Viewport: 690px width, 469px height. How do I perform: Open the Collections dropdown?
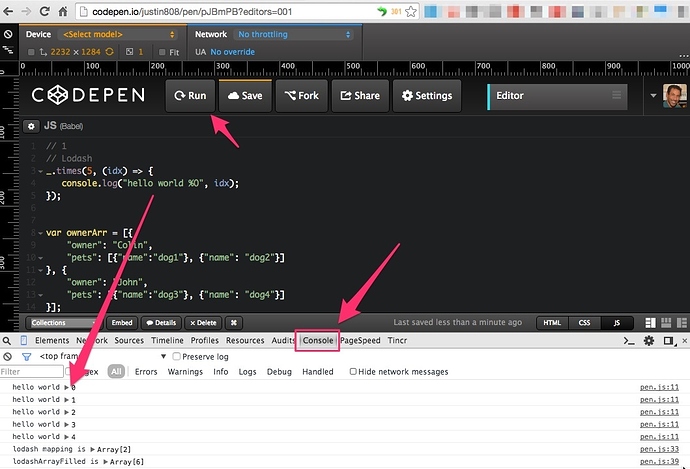(63, 323)
